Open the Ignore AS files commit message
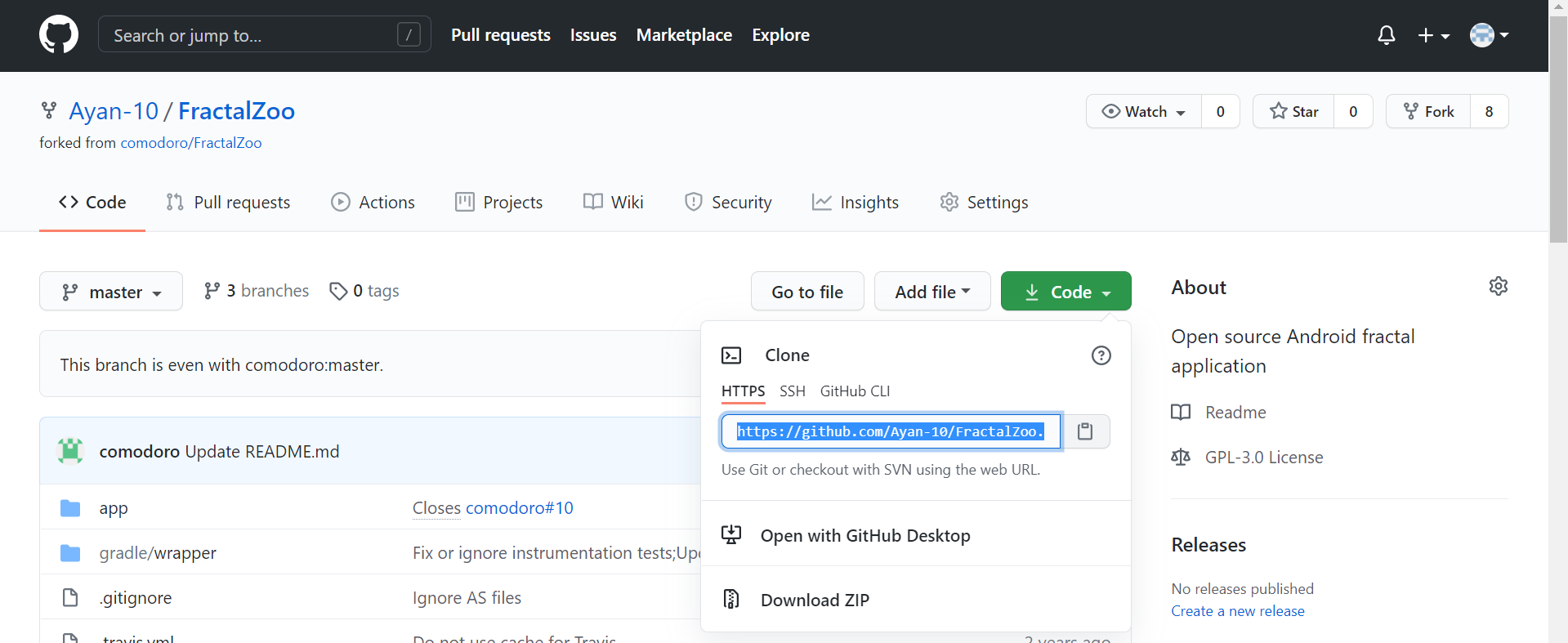 point(467,598)
